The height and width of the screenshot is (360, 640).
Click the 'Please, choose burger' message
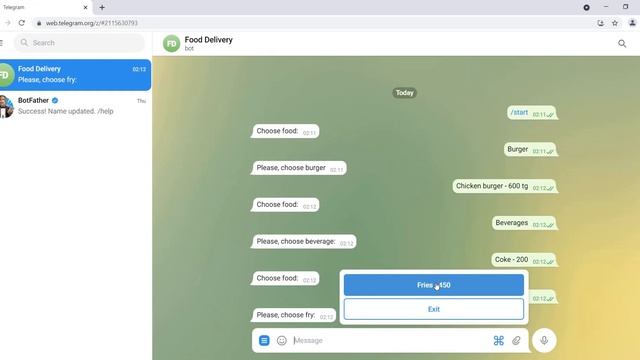[299, 168]
